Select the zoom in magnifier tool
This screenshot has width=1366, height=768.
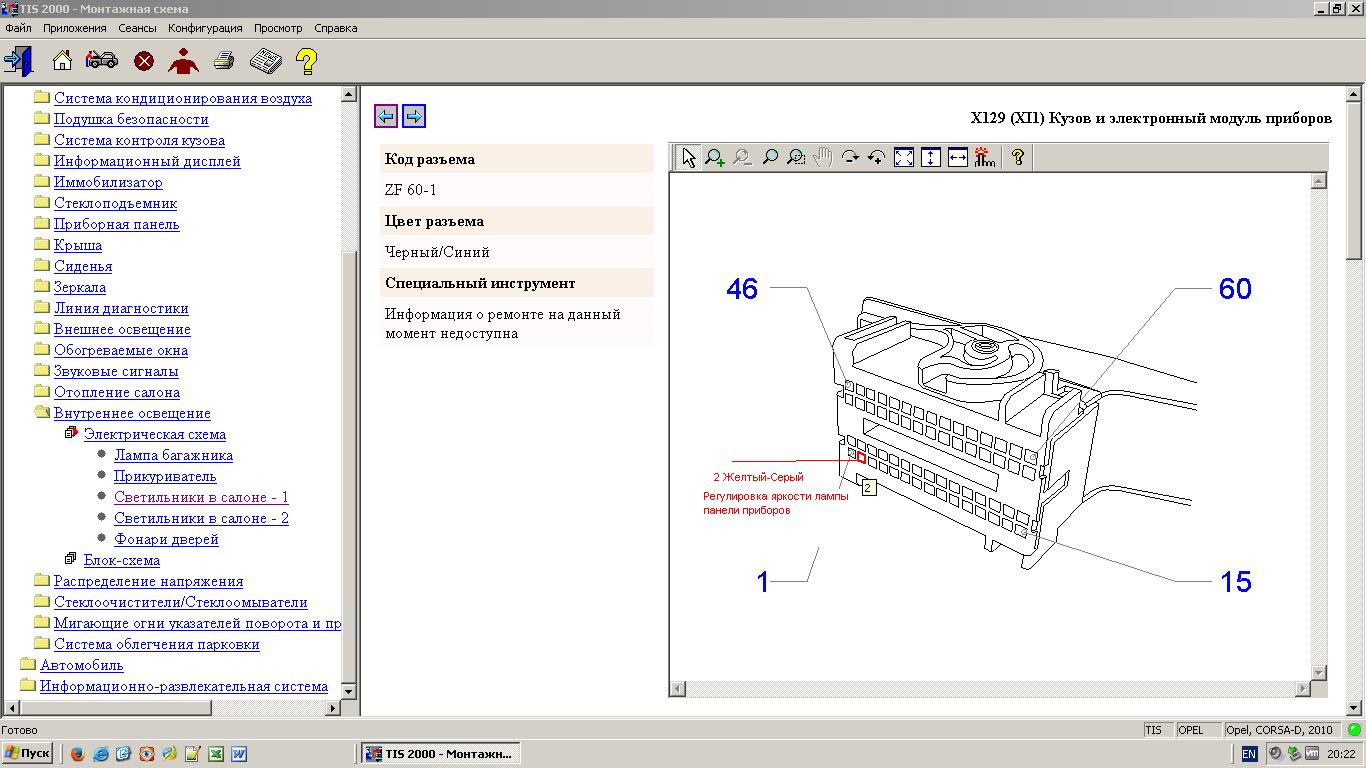coord(715,157)
